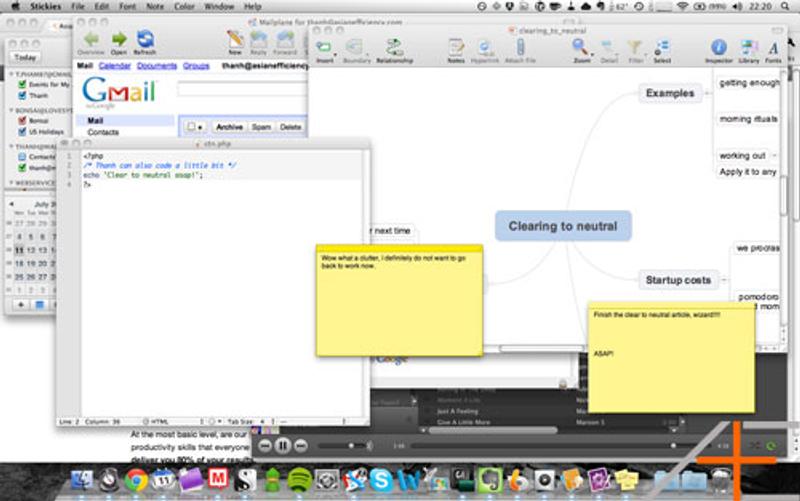Image resolution: width=800 pixels, height=501 pixels.
Task: Open the File menu
Action: [x=78, y=7]
